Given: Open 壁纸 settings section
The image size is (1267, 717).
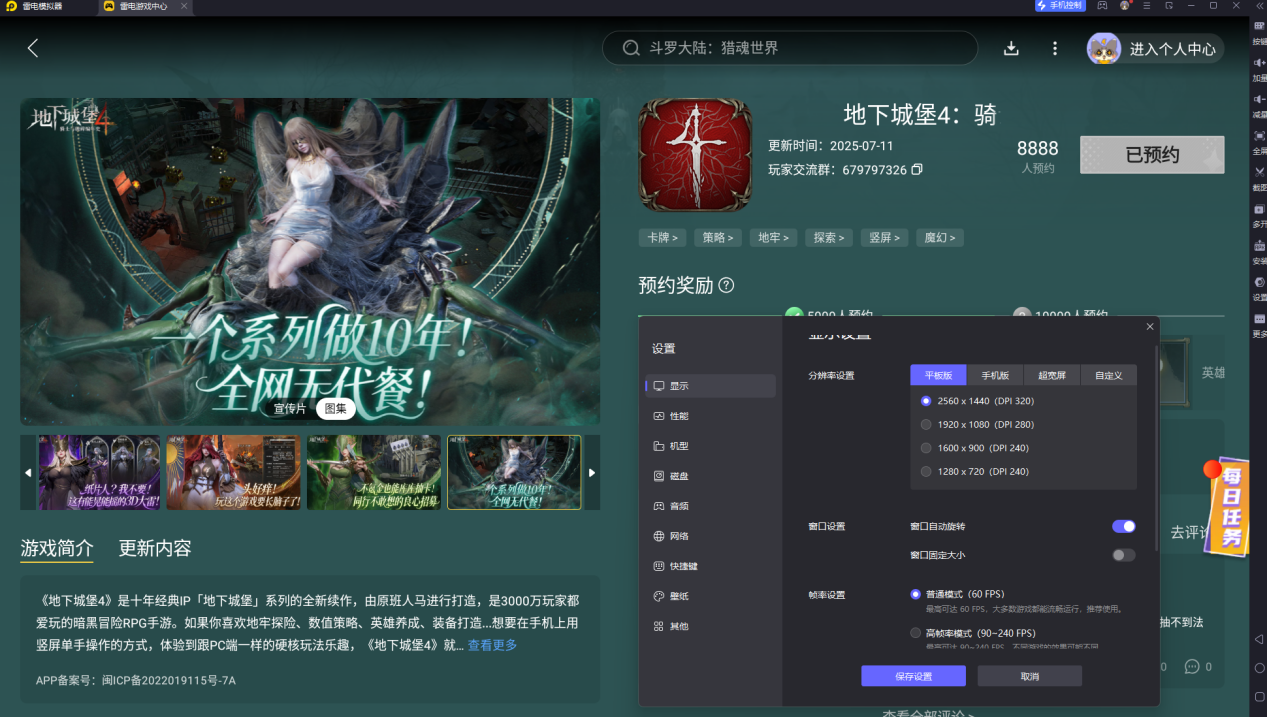Looking at the screenshot, I should tap(711, 596).
